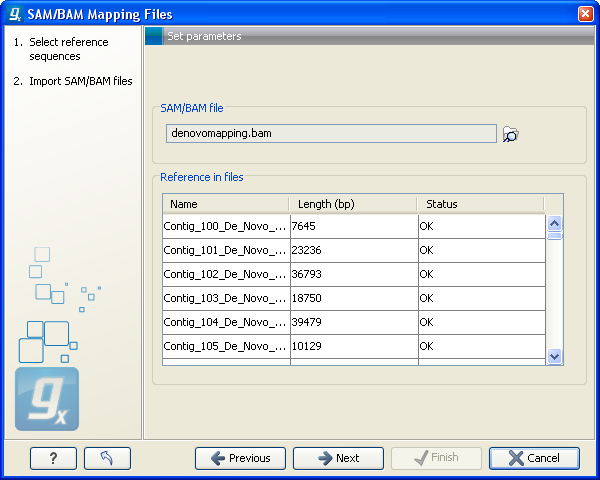Click the reset arrow button beside help

tap(107, 458)
